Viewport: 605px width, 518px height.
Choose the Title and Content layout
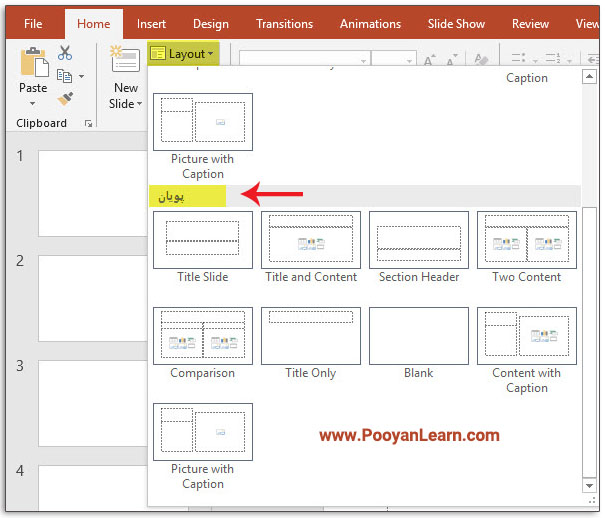point(311,248)
